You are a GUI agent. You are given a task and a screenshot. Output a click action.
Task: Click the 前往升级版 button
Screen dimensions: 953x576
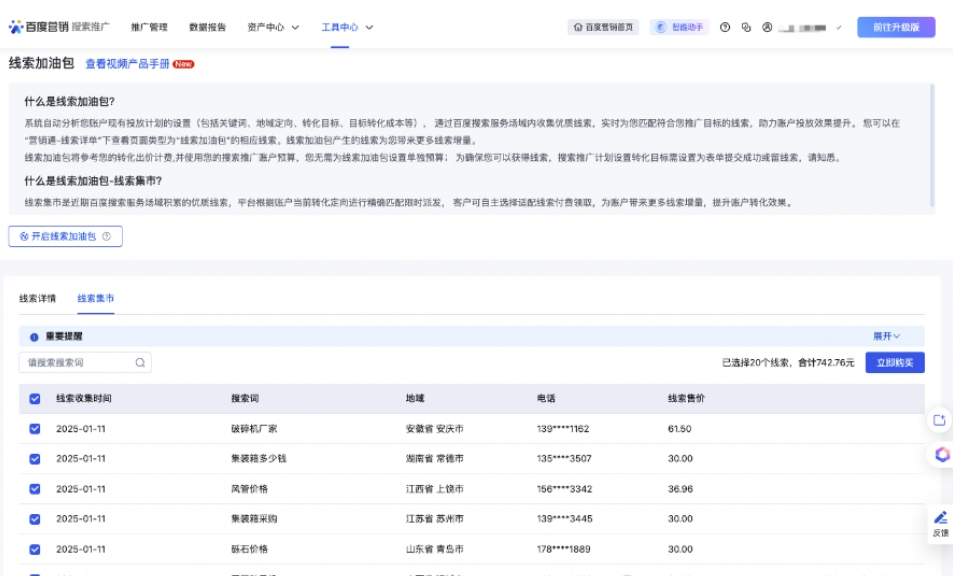click(x=896, y=27)
